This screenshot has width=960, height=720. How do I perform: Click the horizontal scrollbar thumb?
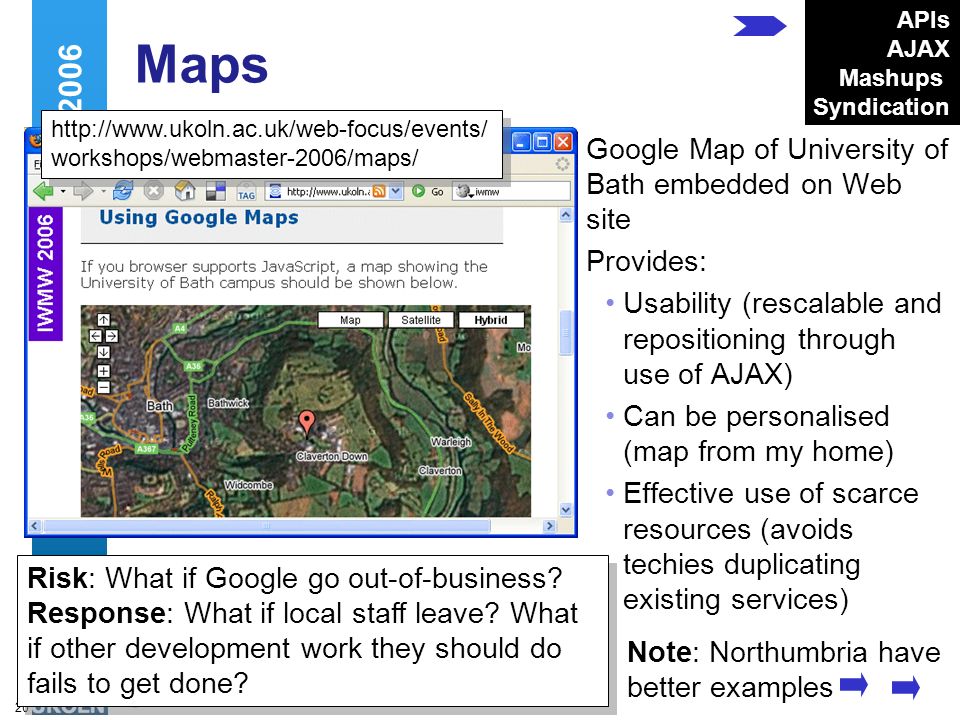coord(267,526)
